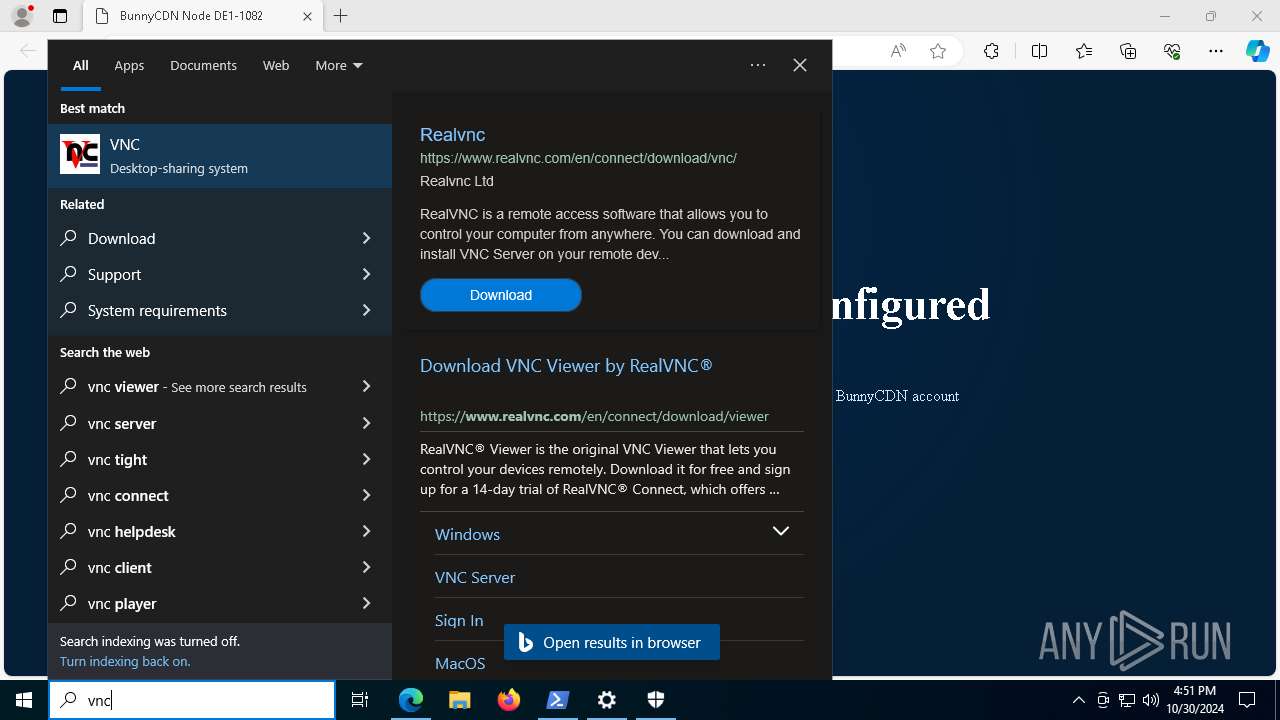Open the Collections icon
This screenshot has width=1280, height=720.
pyautogui.click(x=1128, y=51)
